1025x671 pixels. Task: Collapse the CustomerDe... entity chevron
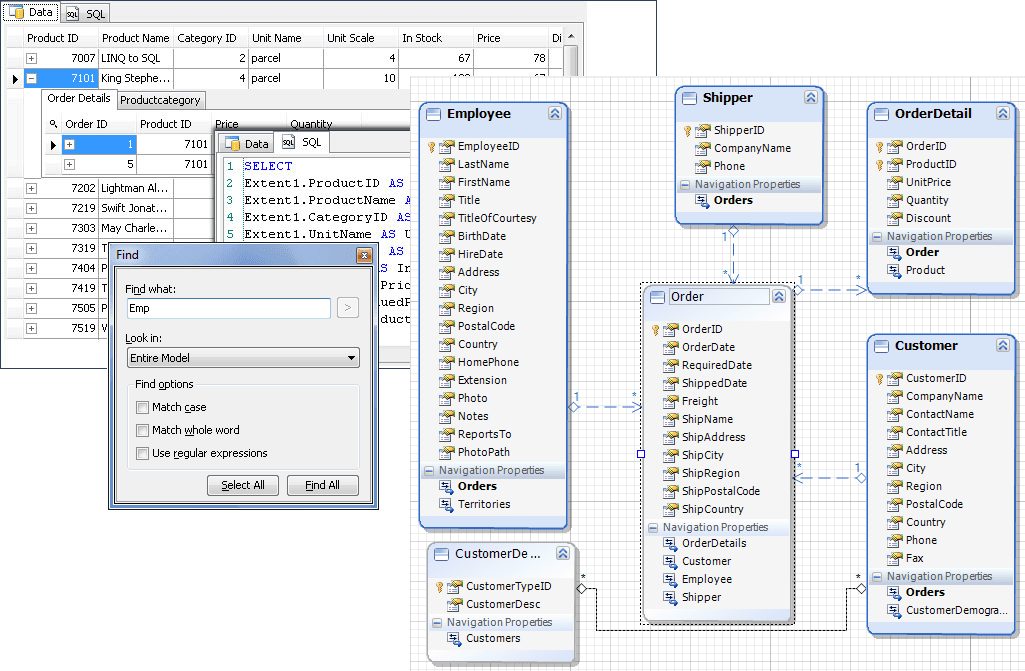563,553
